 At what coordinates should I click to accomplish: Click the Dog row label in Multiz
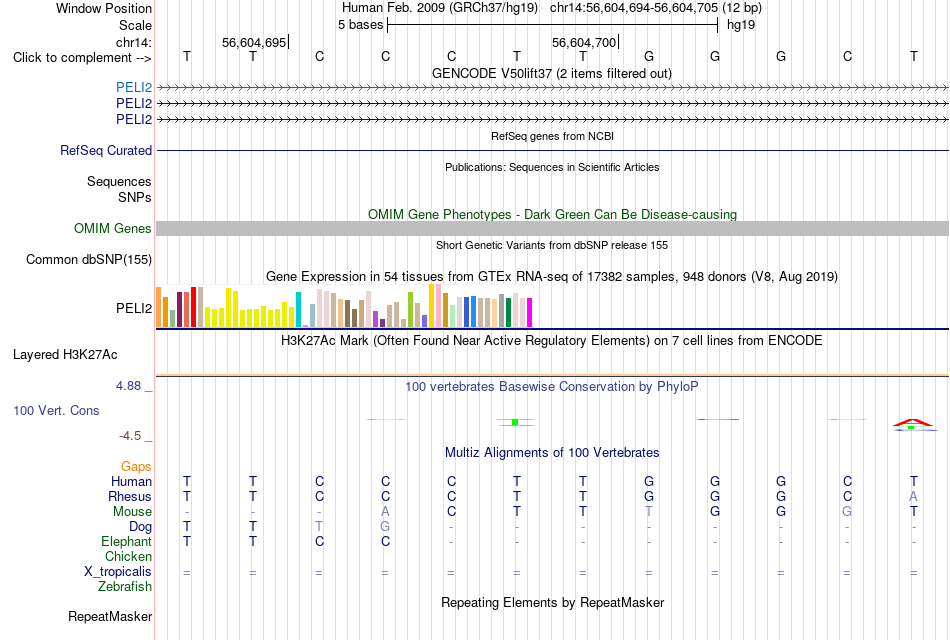[x=140, y=527]
